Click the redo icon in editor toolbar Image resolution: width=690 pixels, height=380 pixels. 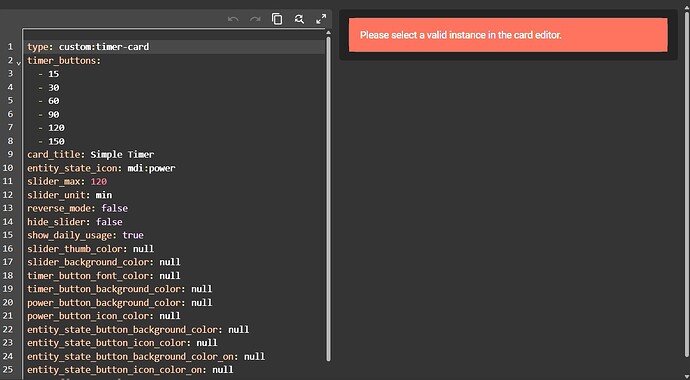click(x=255, y=19)
